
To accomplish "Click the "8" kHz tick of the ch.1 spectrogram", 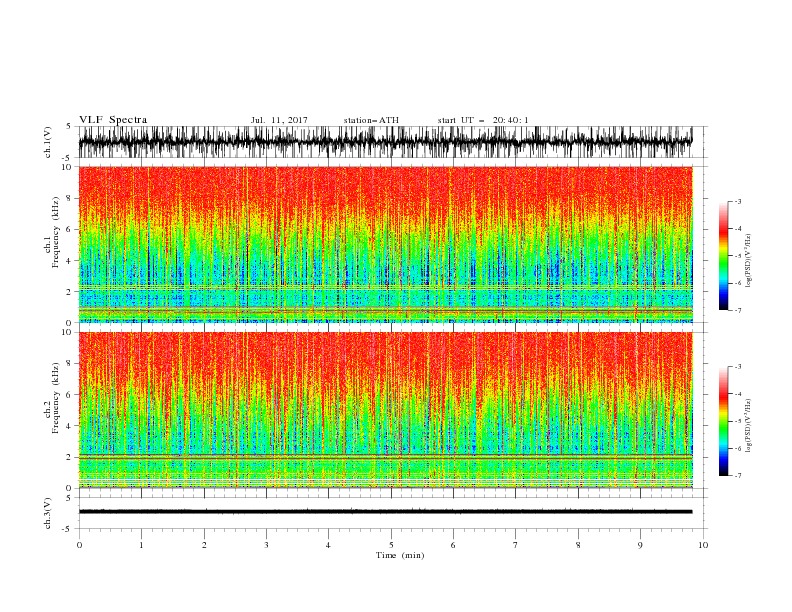I will 70,198.
